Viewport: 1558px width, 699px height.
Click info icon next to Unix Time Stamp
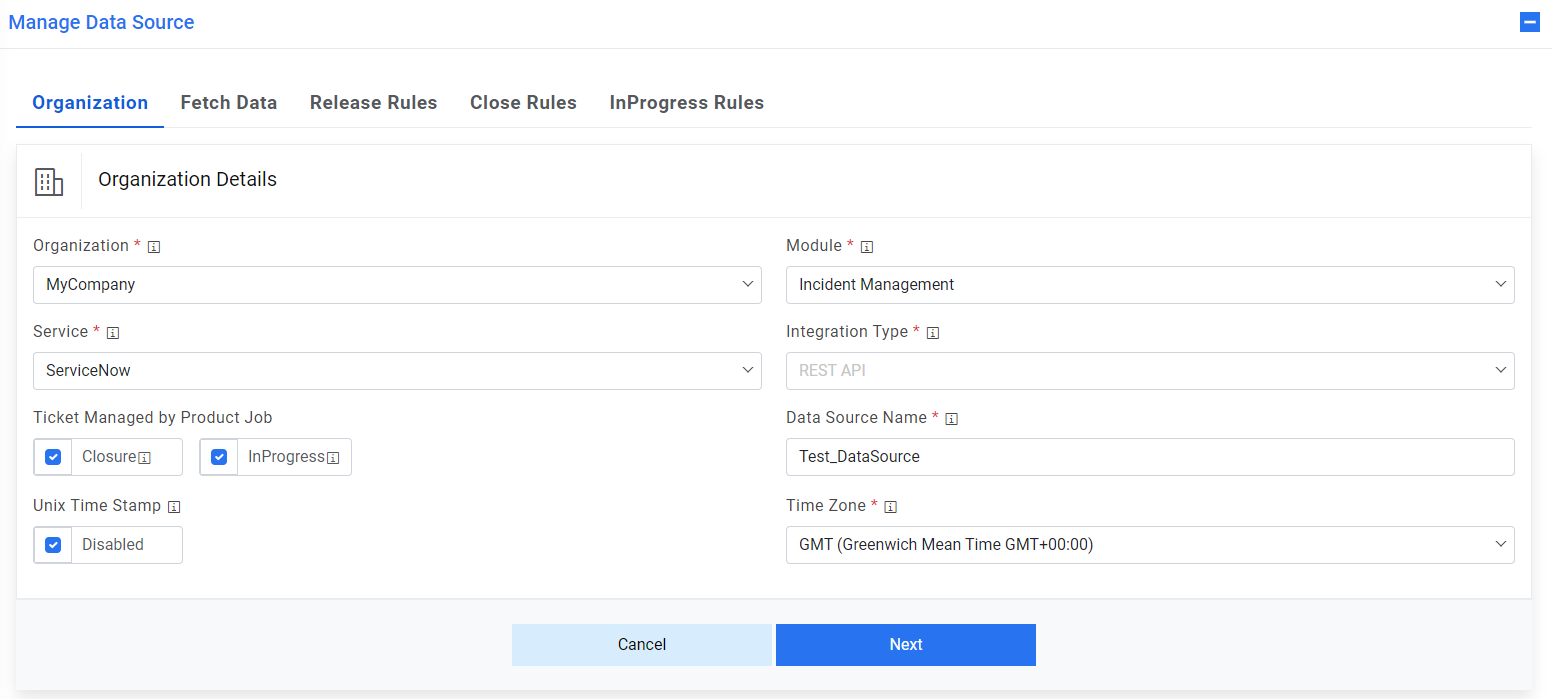coord(174,507)
